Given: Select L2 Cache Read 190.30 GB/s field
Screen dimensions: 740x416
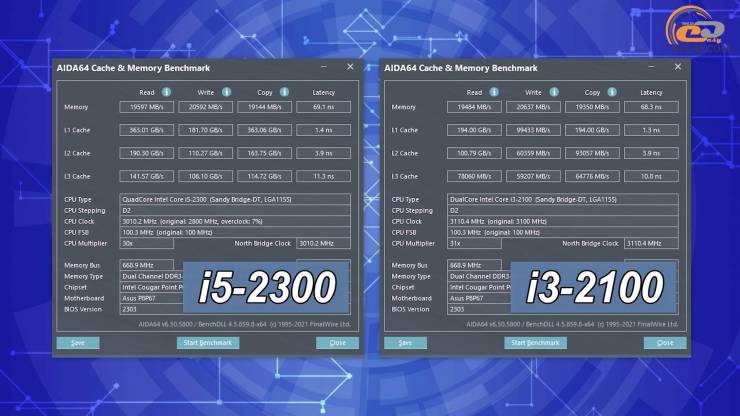Looking at the screenshot, I should point(146,153).
